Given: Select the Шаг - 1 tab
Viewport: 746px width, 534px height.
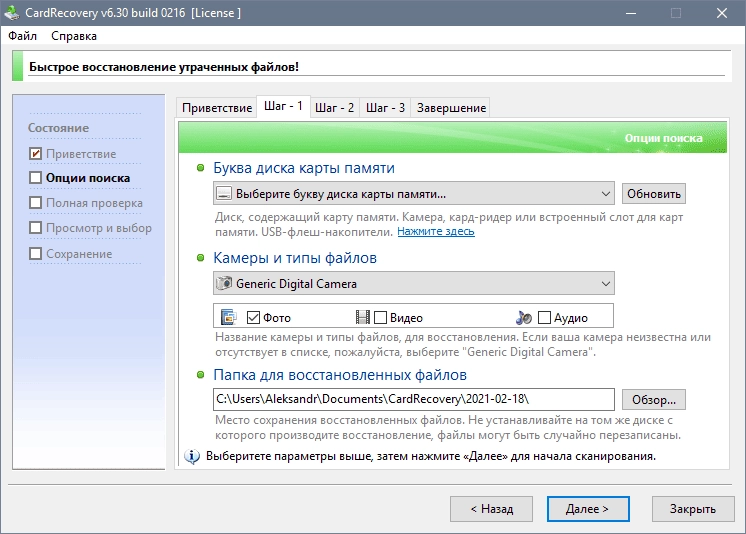Looking at the screenshot, I should click(x=284, y=106).
